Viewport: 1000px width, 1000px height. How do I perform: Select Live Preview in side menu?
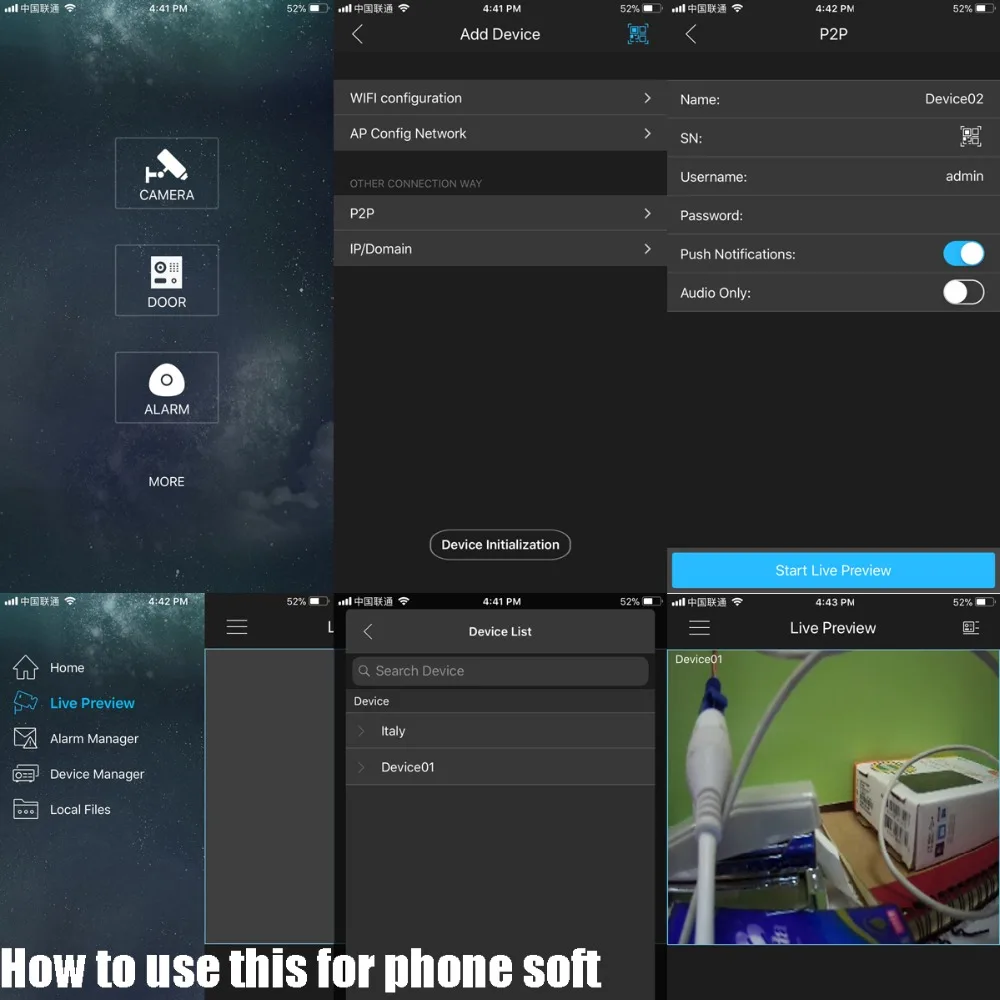(x=92, y=703)
